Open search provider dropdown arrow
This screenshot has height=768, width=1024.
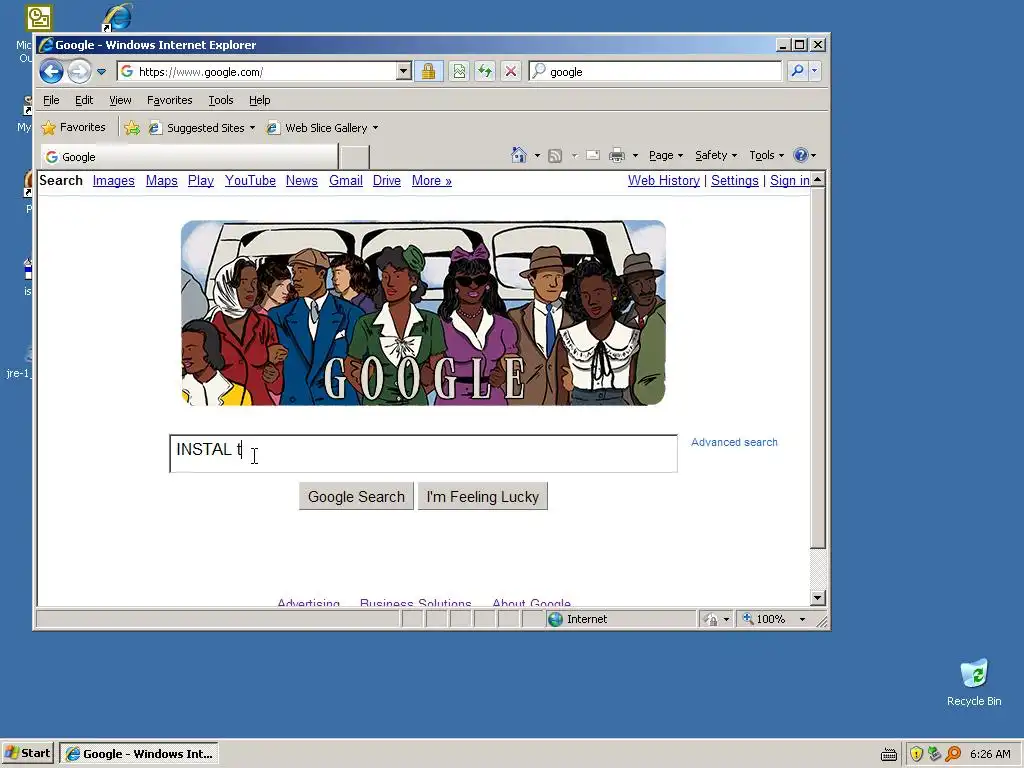click(814, 71)
